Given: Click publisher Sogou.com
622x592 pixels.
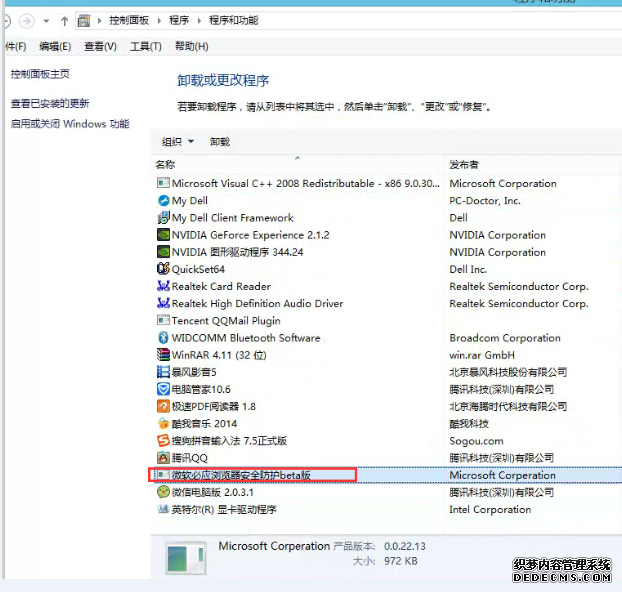Looking at the screenshot, I should [x=476, y=441].
